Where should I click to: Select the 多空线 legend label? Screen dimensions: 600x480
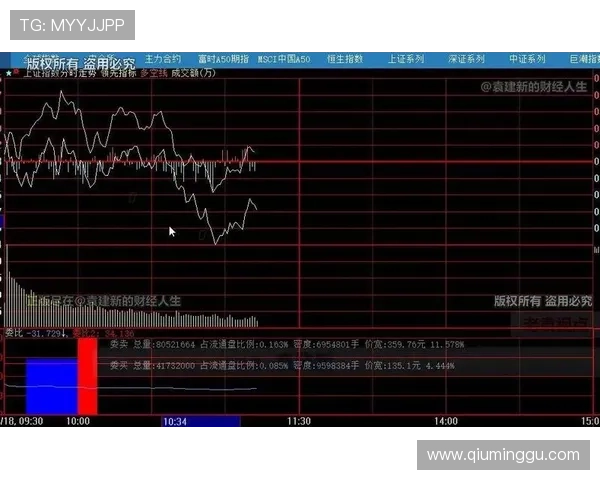[154, 73]
